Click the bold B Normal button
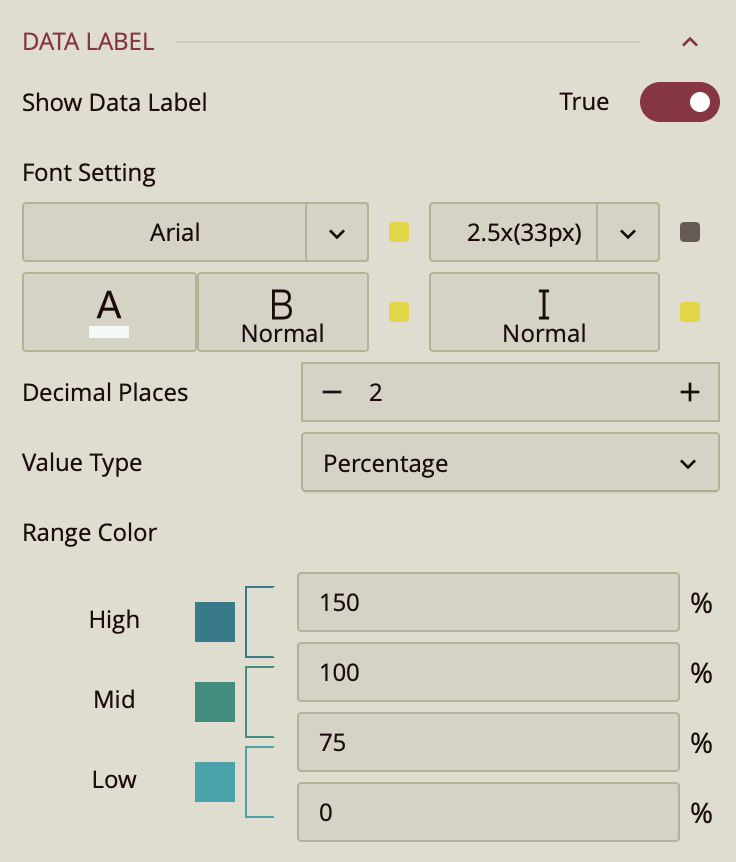The width and height of the screenshot is (736, 862). 283,312
